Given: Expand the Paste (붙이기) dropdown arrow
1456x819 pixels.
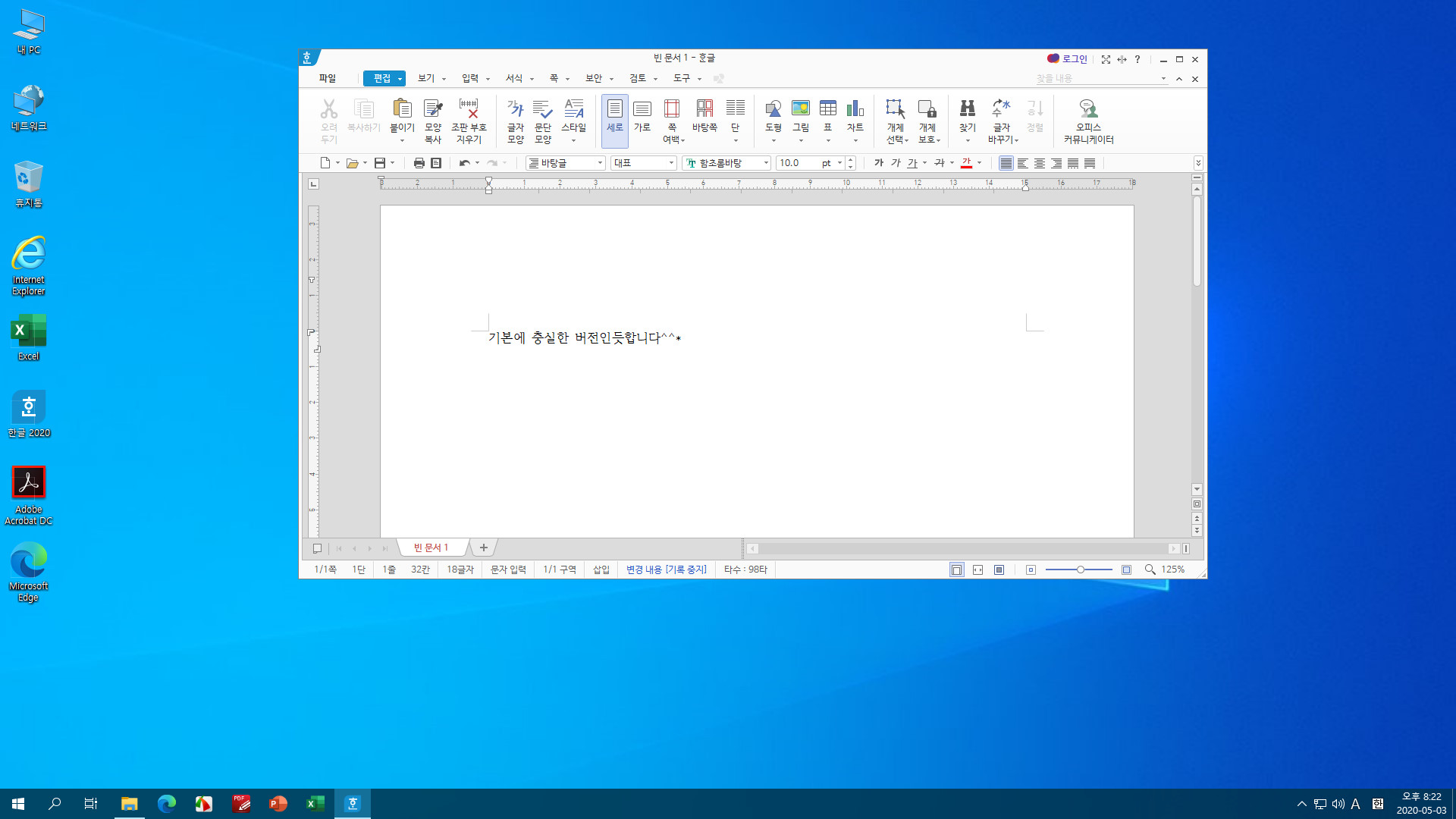Looking at the screenshot, I should pos(402,141).
